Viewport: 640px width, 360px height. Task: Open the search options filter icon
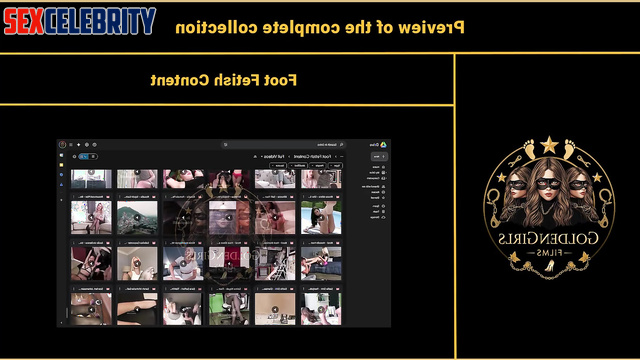(225, 144)
